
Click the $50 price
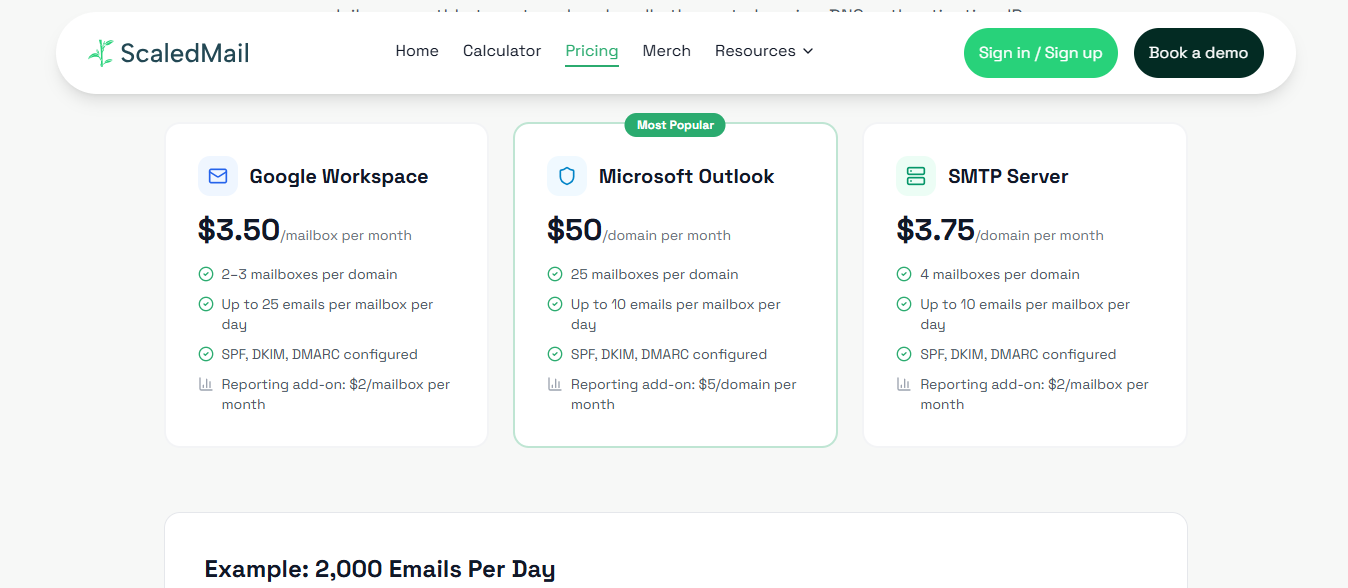tap(575, 230)
